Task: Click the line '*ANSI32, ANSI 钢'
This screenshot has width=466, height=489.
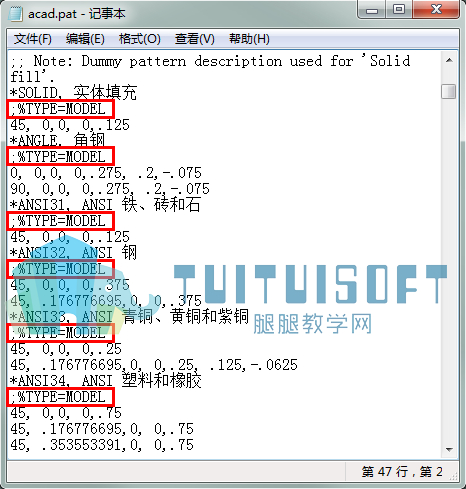Action: pyautogui.click(x=73, y=253)
